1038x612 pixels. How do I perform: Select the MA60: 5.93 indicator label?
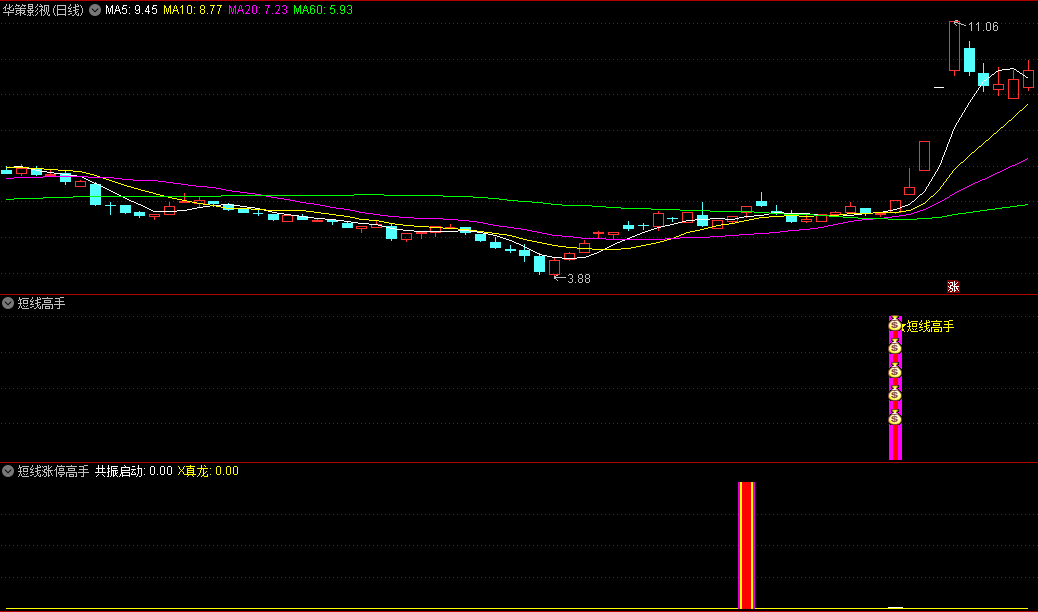[323, 10]
